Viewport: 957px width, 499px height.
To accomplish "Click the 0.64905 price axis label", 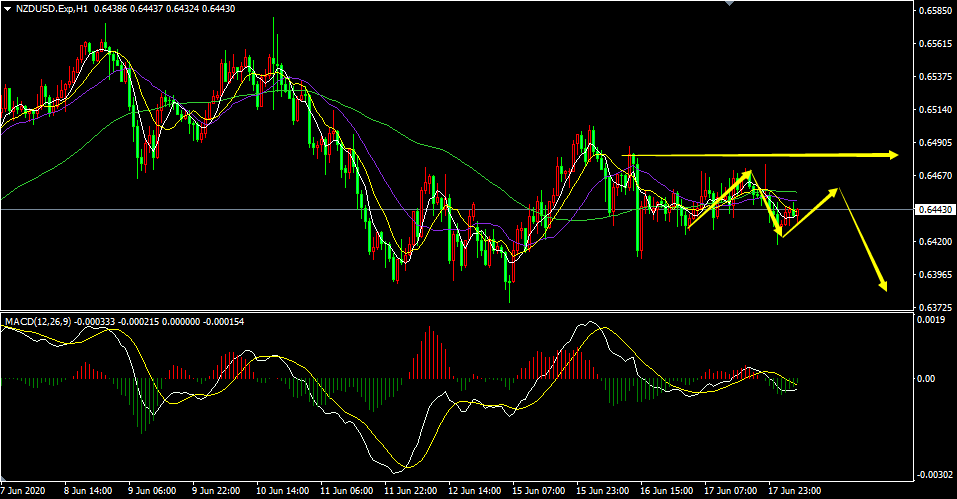I will tap(933, 143).
